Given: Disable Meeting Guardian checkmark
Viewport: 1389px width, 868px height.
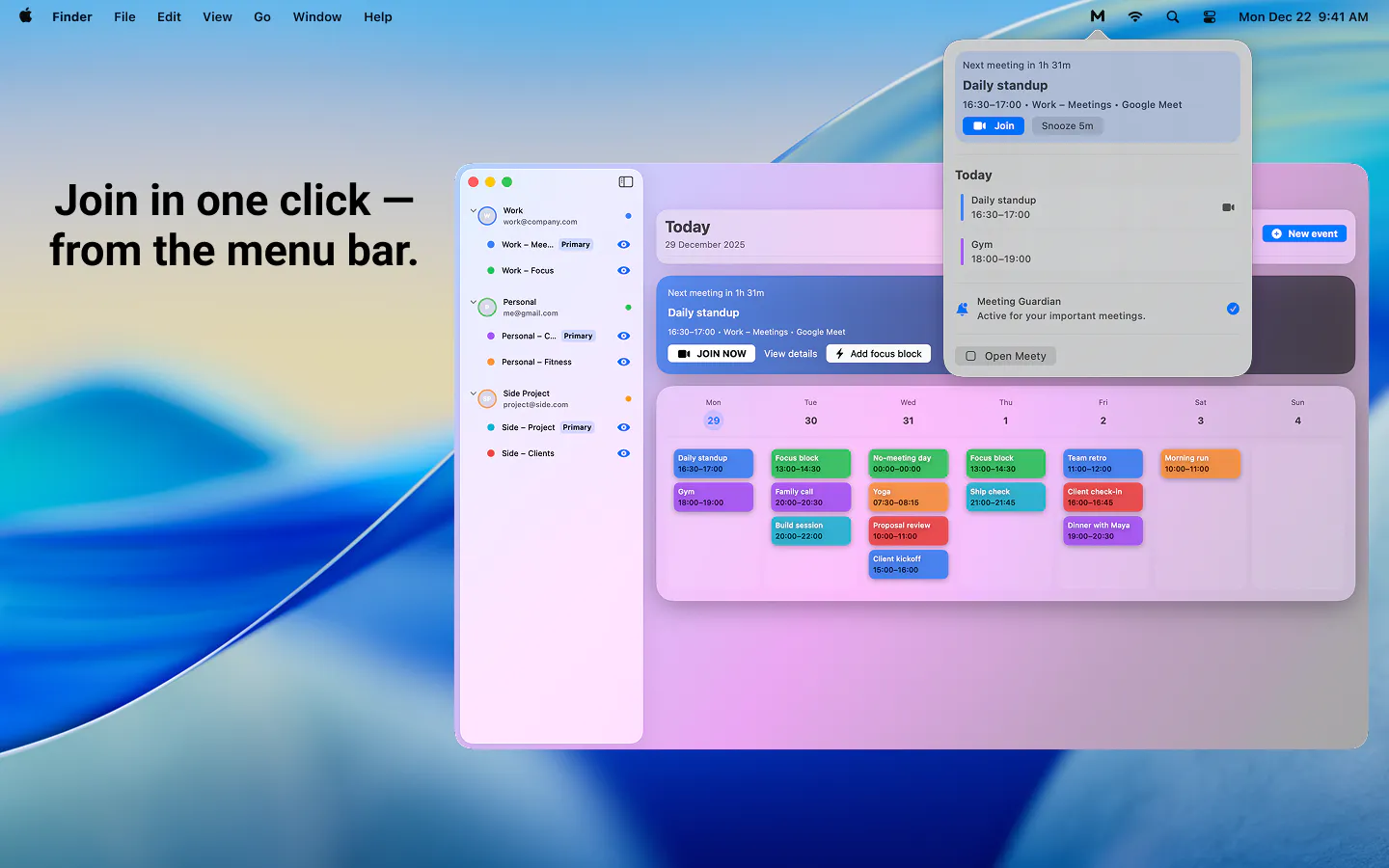Looking at the screenshot, I should pos(1233,309).
